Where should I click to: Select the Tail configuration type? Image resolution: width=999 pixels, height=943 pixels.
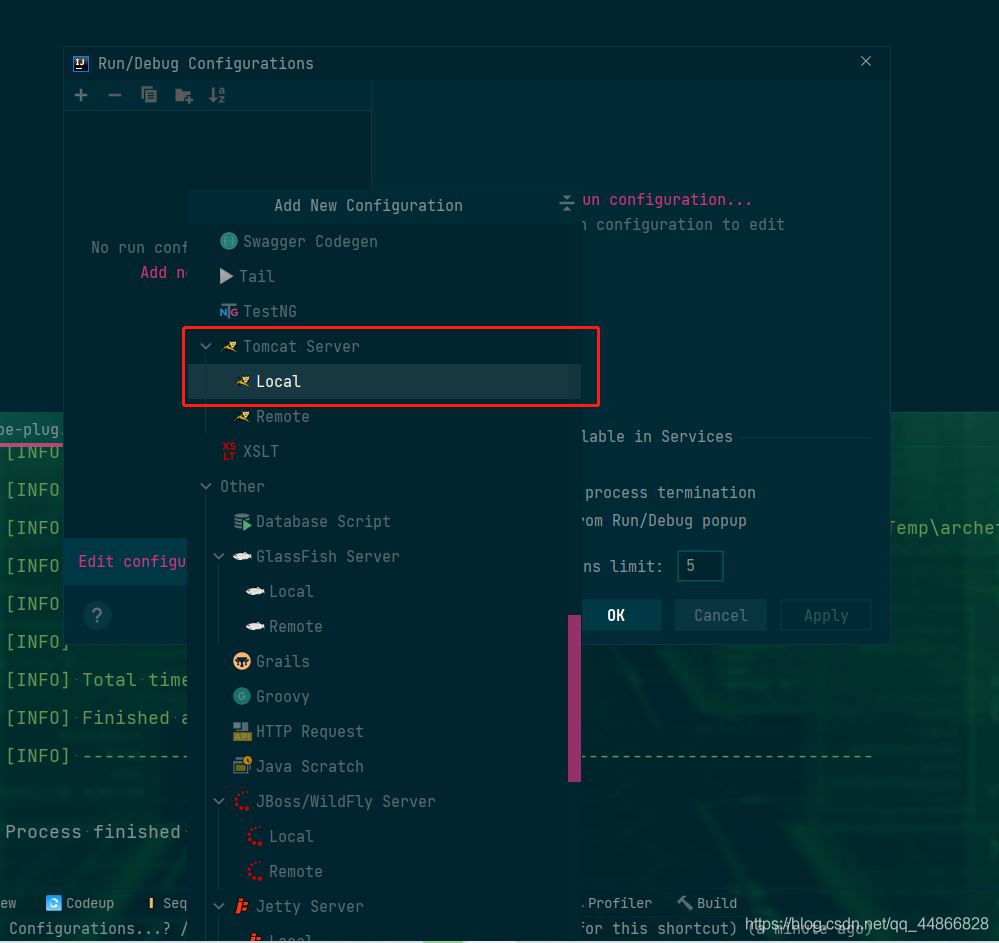pos(384,277)
